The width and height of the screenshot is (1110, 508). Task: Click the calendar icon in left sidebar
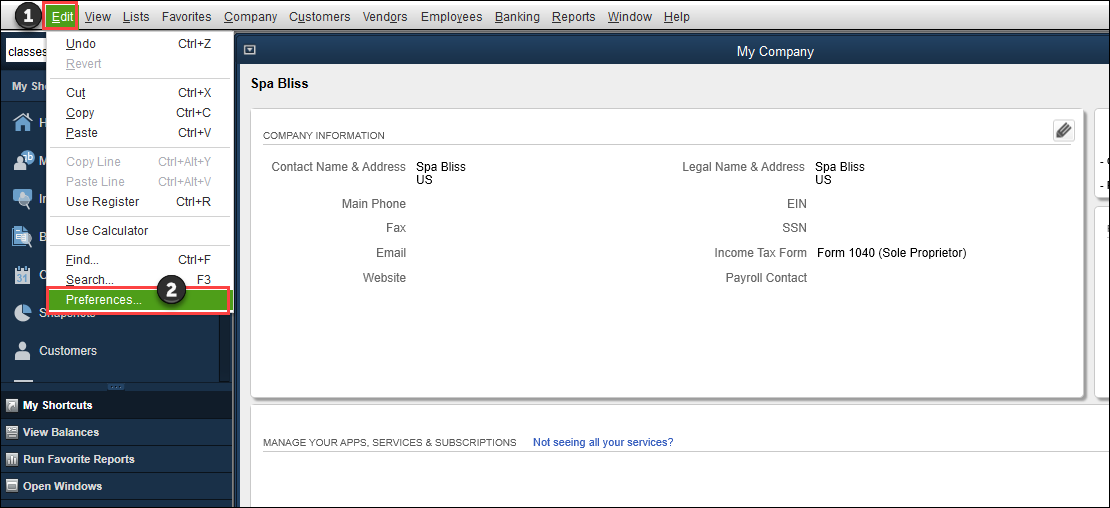[22, 275]
